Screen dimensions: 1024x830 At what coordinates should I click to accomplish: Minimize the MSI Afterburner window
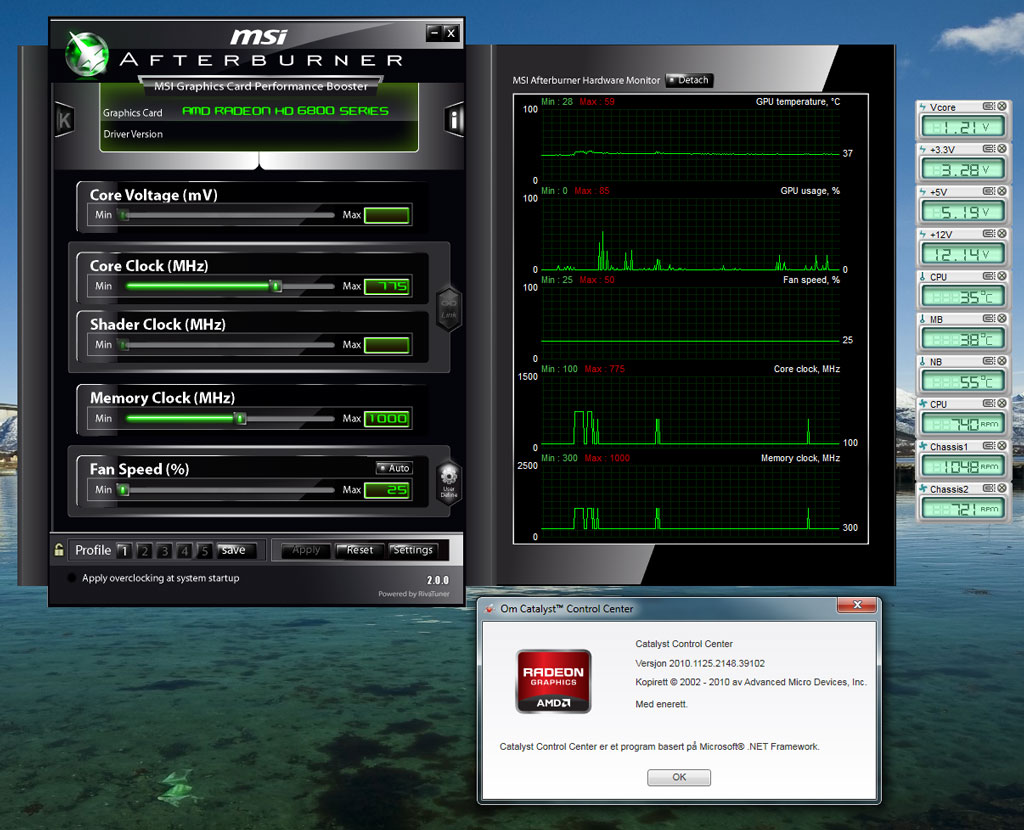click(x=434, y=33)
